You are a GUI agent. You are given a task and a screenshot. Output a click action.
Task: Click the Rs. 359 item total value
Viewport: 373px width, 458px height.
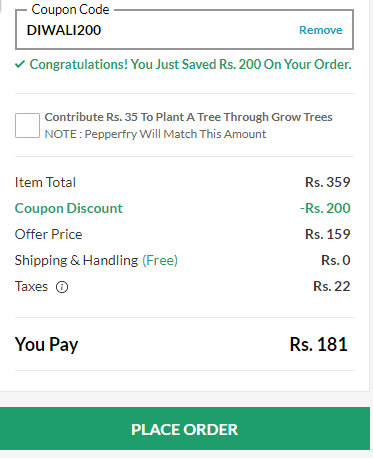tap(328, 182)
